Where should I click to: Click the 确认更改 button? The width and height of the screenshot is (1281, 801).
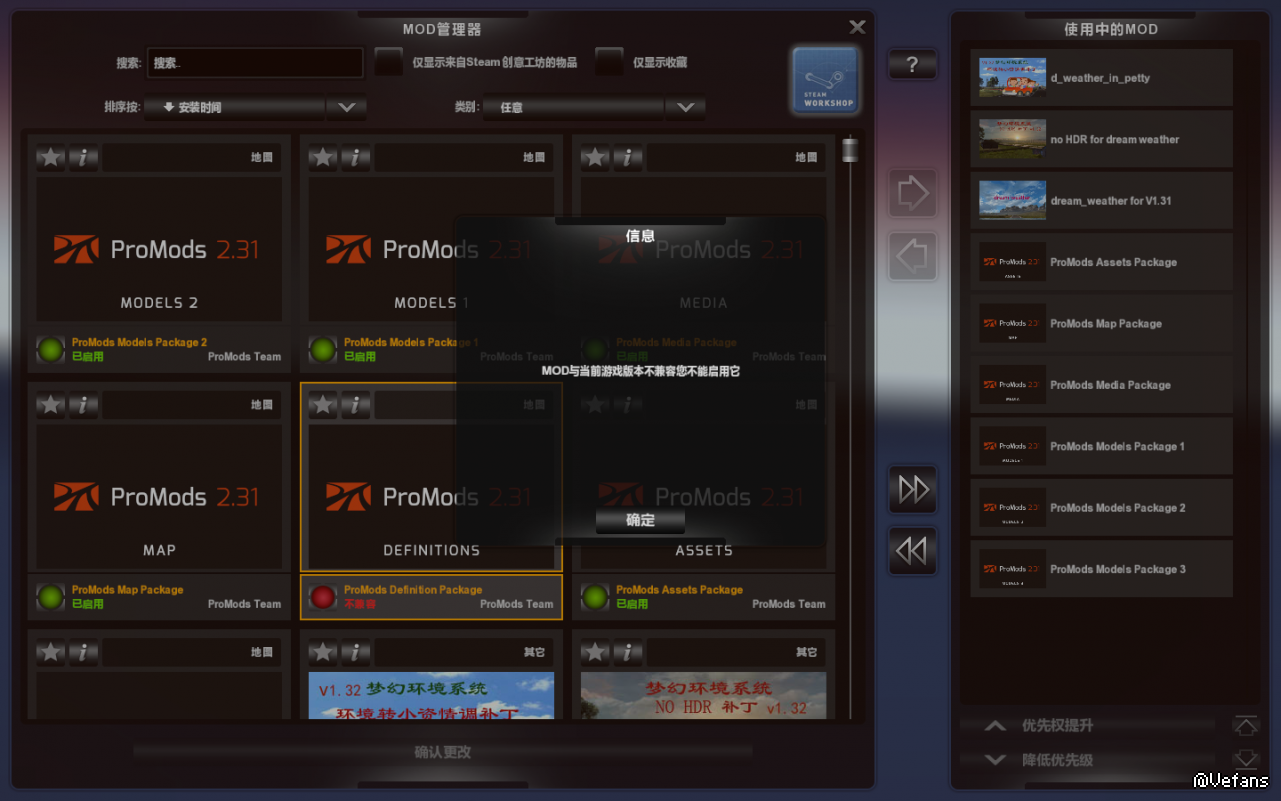[x=442, y=752]
